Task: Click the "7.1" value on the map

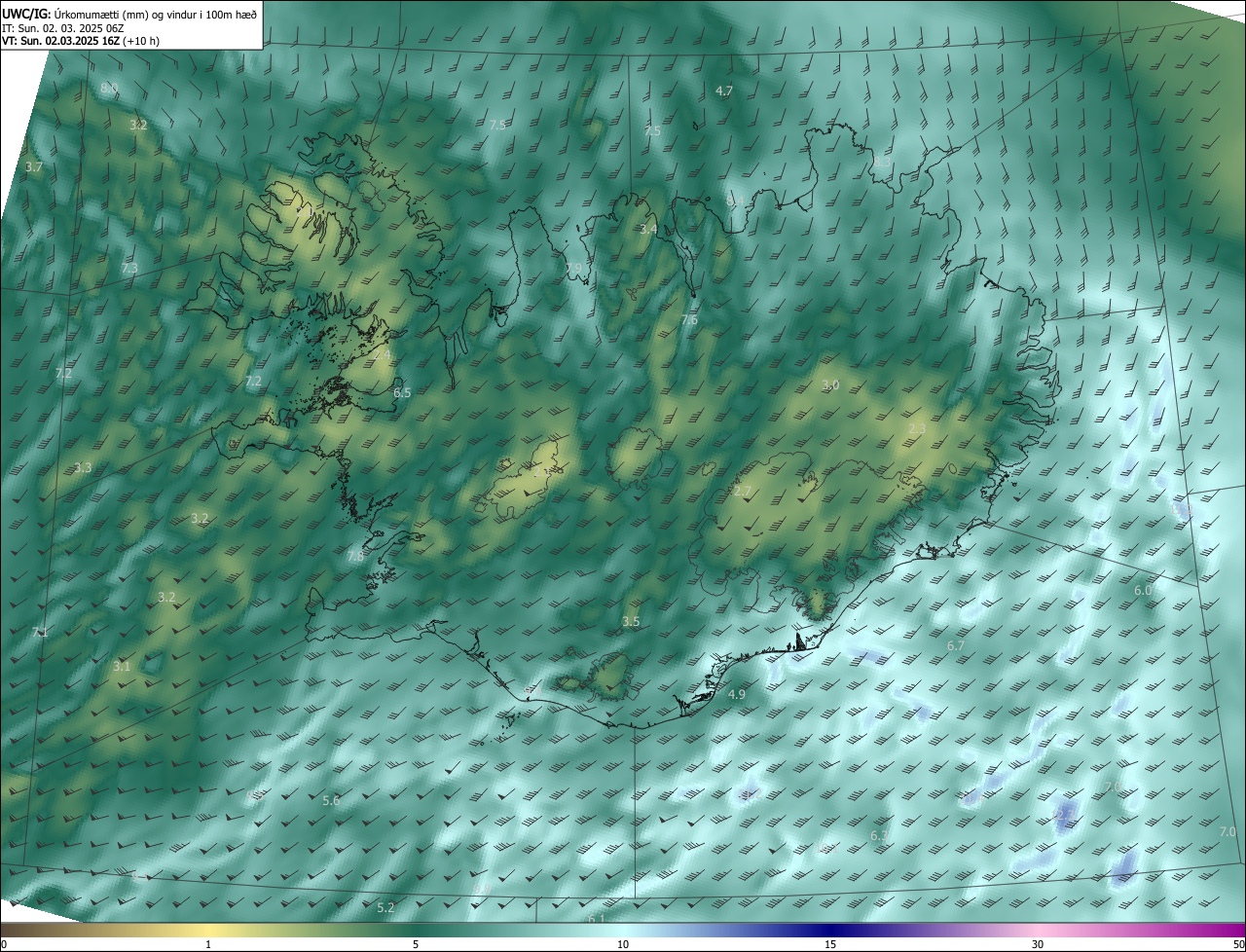Action: pos(39,633)
